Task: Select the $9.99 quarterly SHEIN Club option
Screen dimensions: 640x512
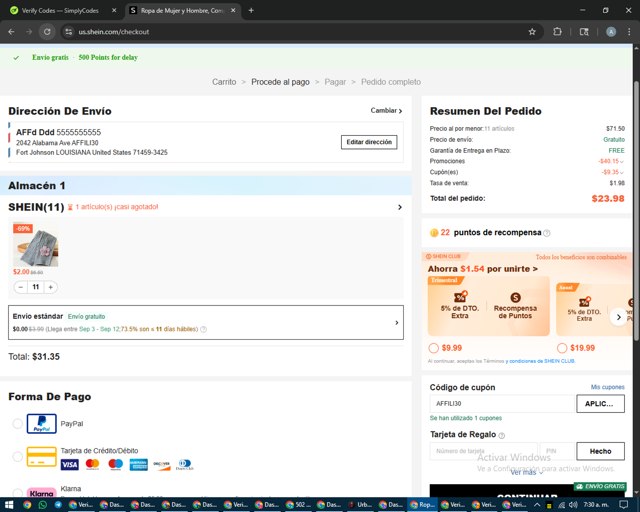Action: click(x=433, y=348)
